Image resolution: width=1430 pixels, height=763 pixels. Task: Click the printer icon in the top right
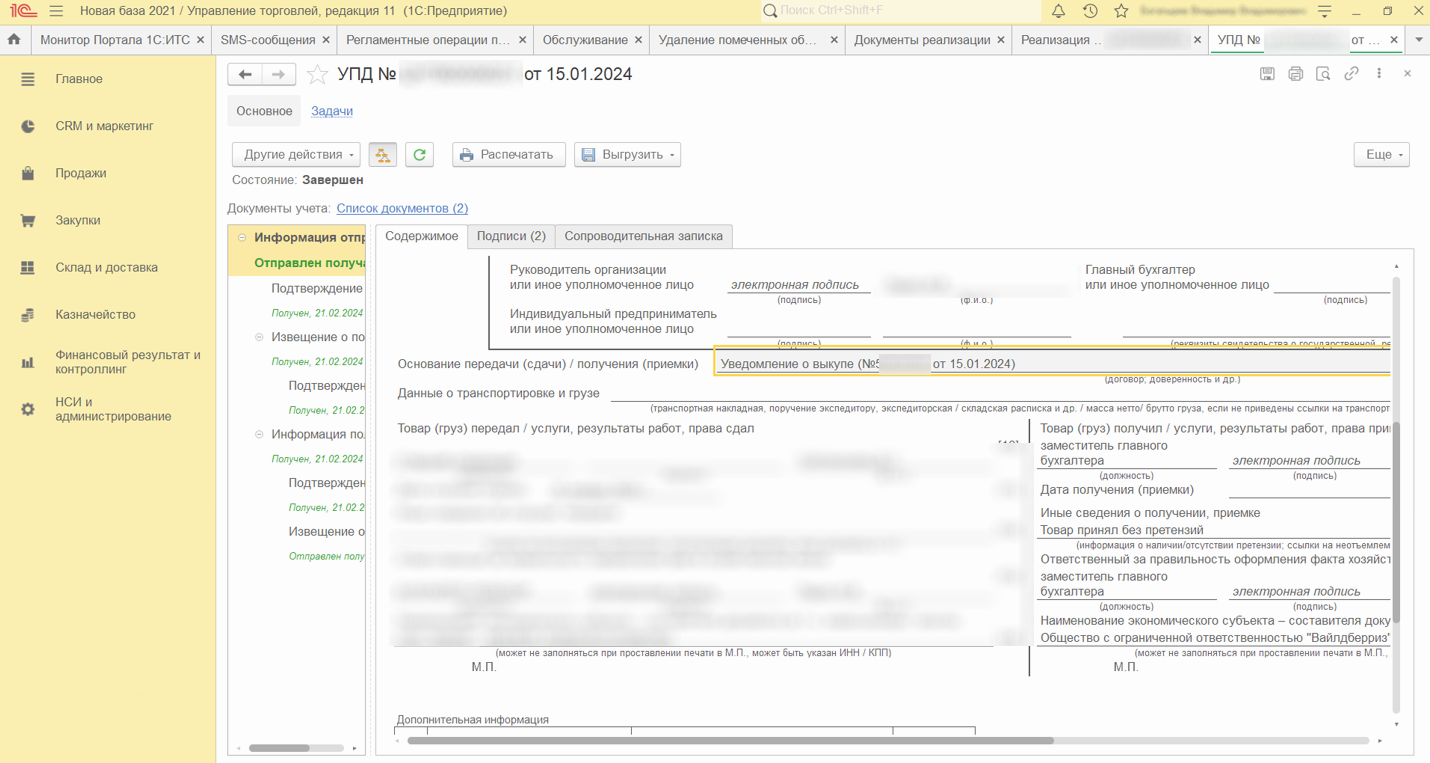pos(1295,74)
